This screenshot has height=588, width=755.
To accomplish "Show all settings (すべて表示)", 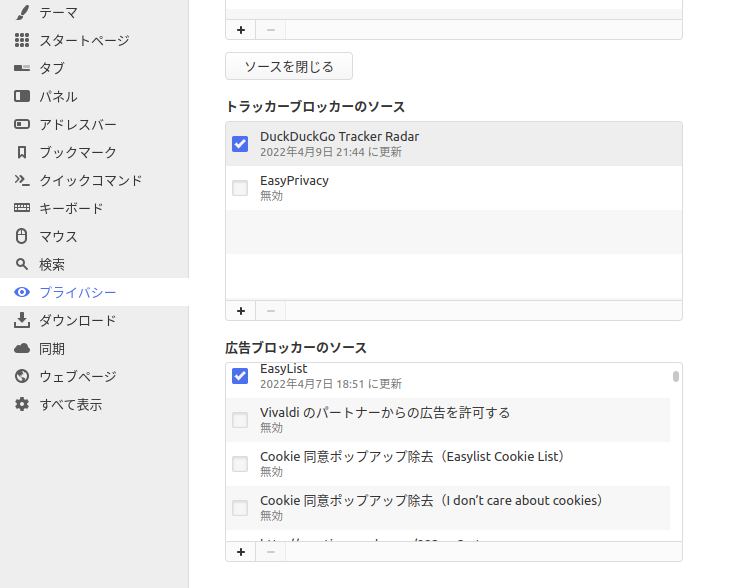I will tap(70, 404).
